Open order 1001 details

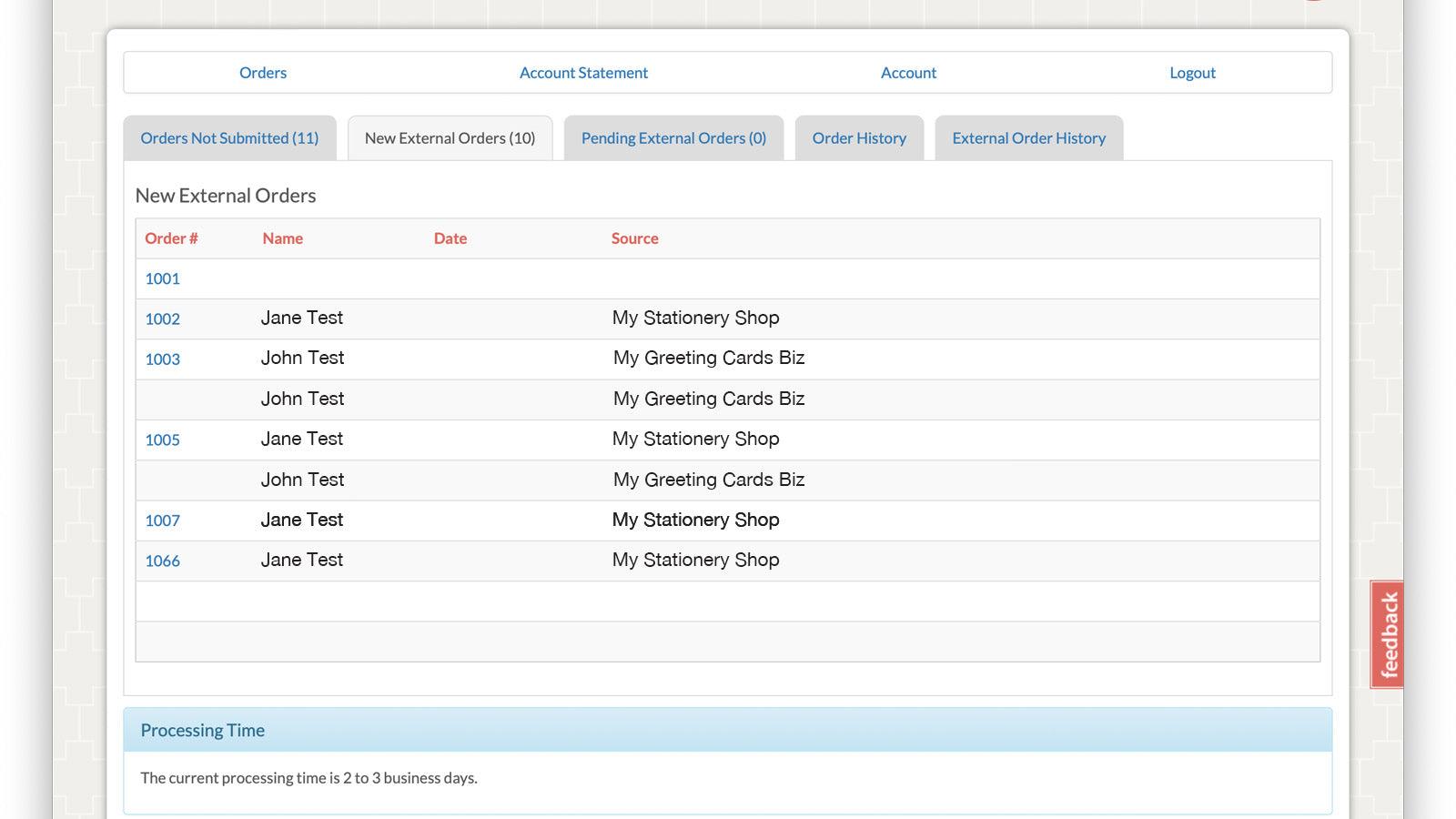tap(162, 278)
